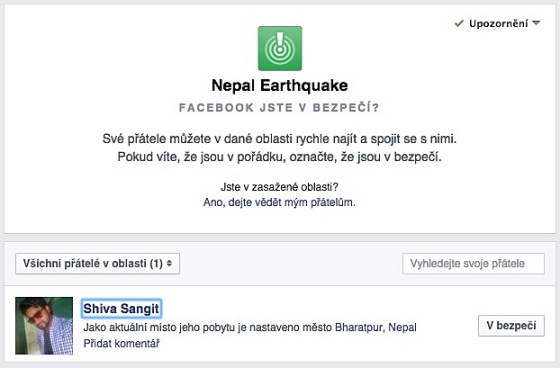
Task: Click the 'Pokud víte, že jsou v pořádku' line
Action: [x=279, y=157]
